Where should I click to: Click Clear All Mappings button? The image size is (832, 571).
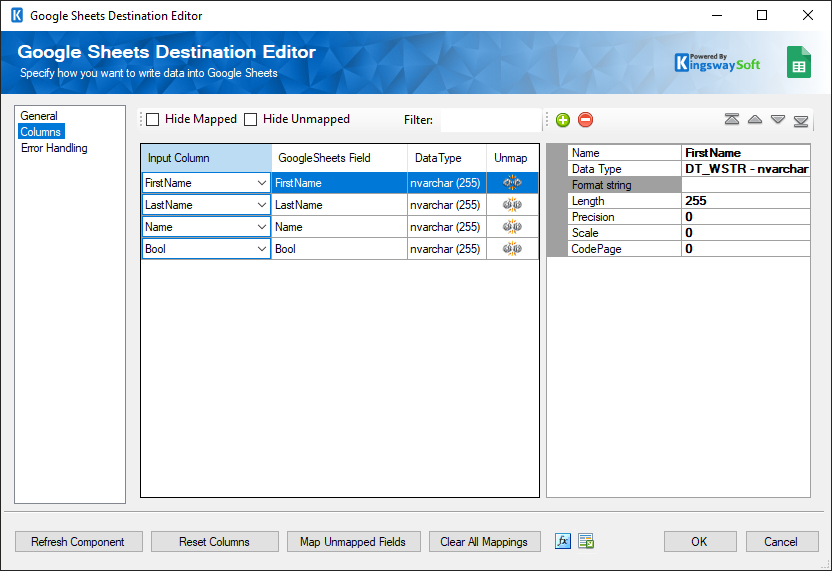click(484, 542)
